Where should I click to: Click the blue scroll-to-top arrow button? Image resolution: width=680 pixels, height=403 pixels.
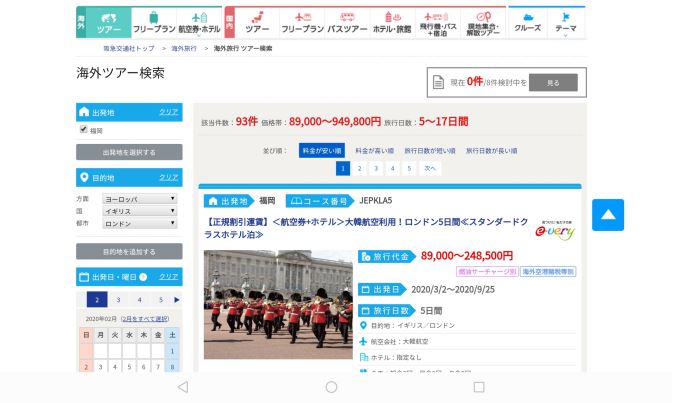tap(607, 215)
